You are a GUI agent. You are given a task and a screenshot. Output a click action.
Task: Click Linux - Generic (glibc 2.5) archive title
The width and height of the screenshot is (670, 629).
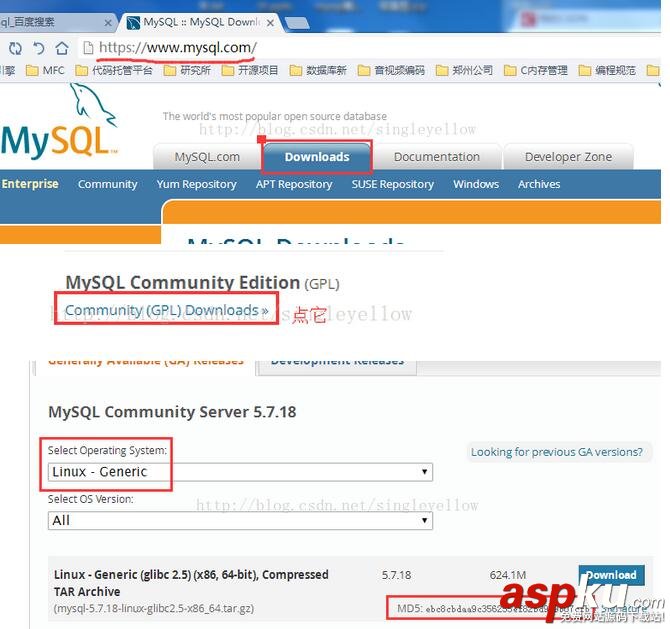[191, 583]
